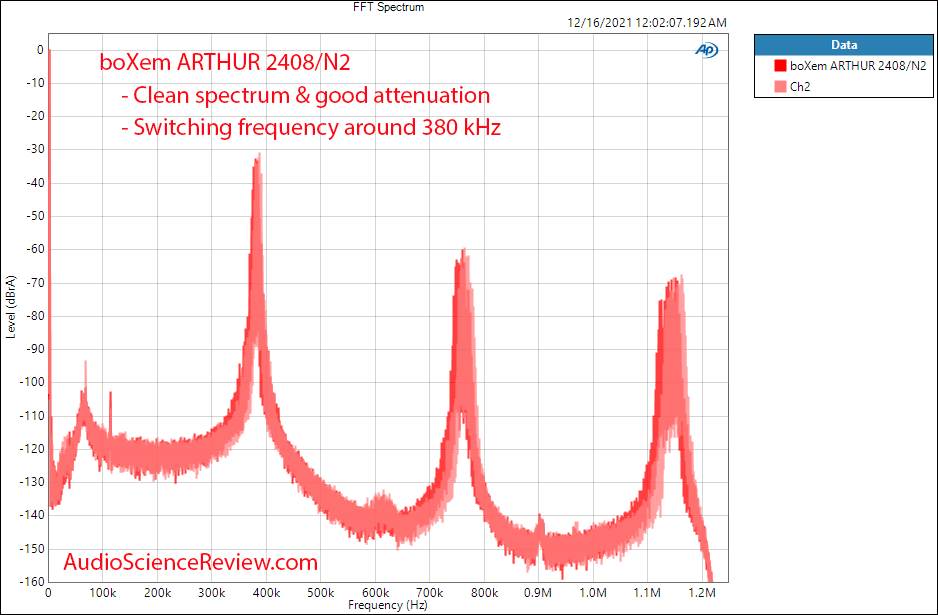
Task: Click the 1.2M frequency axis tick label
Action: point(702,593)
